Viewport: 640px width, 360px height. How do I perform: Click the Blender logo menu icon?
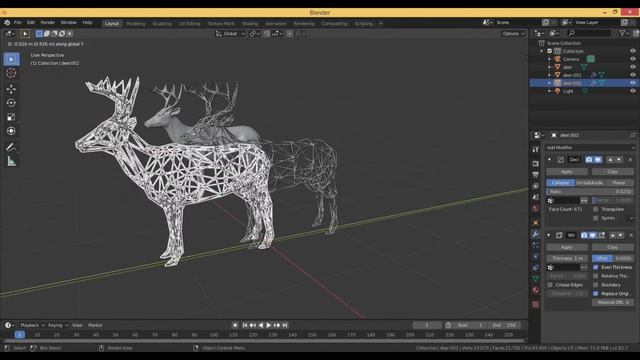7,22
